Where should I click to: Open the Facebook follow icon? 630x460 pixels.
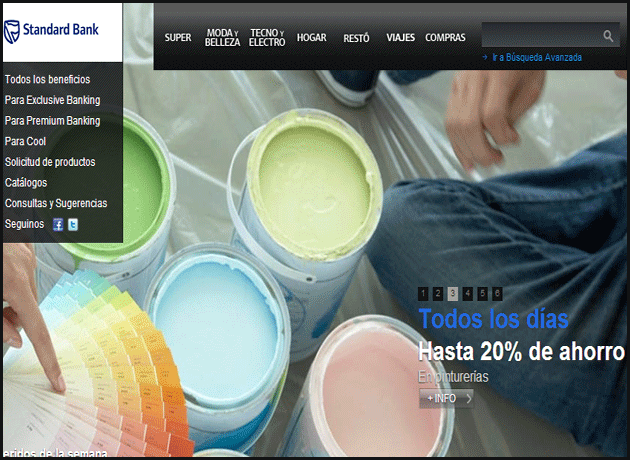[58, 225]
